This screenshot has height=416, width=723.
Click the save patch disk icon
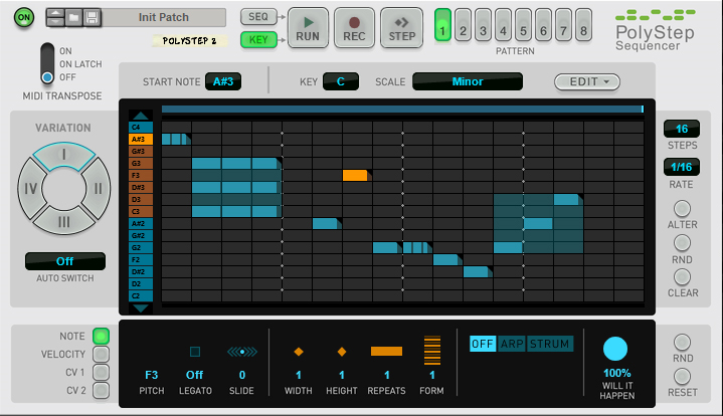(90, 17)
